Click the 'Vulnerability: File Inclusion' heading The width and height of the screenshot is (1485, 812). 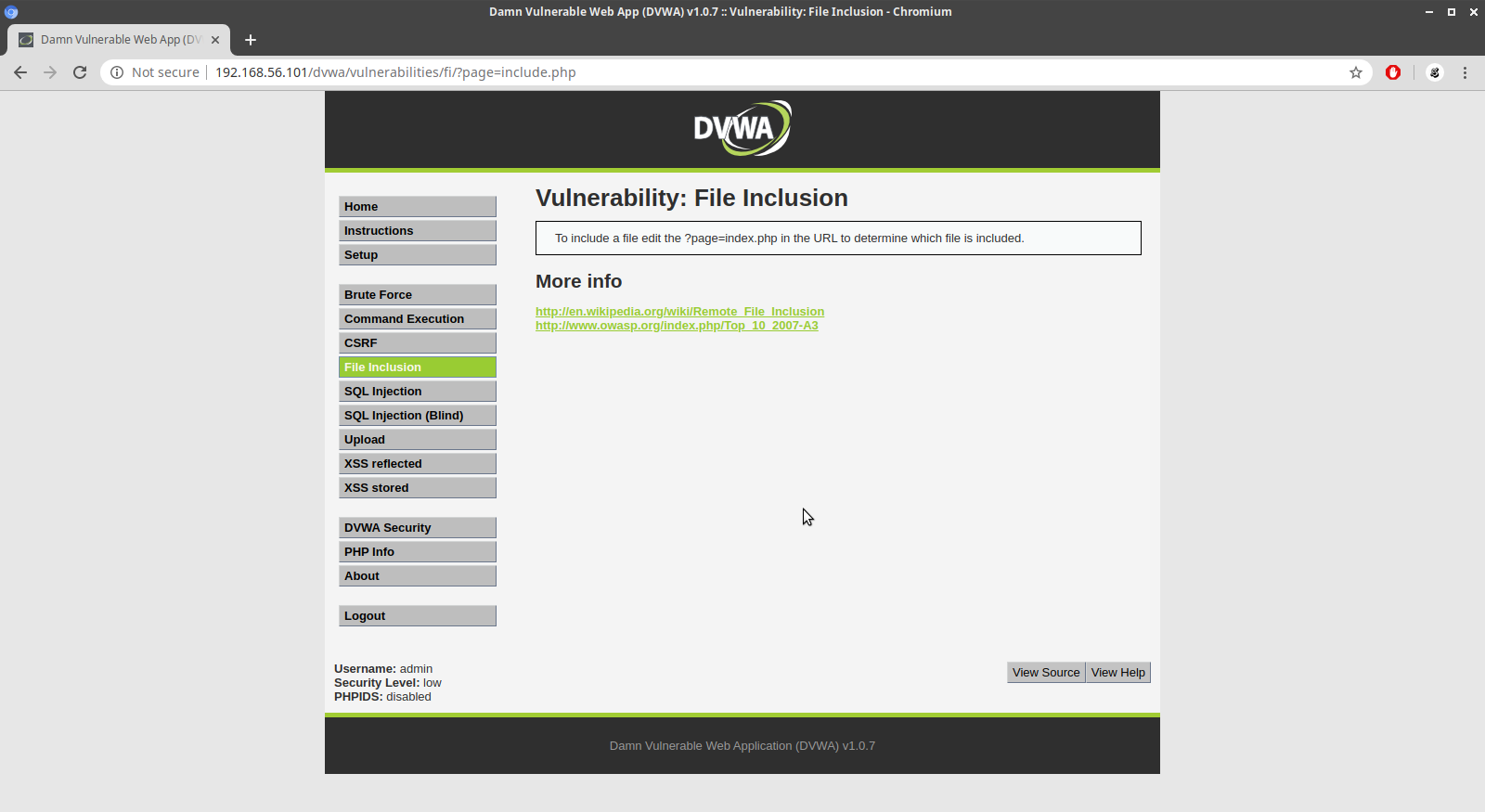691,198
